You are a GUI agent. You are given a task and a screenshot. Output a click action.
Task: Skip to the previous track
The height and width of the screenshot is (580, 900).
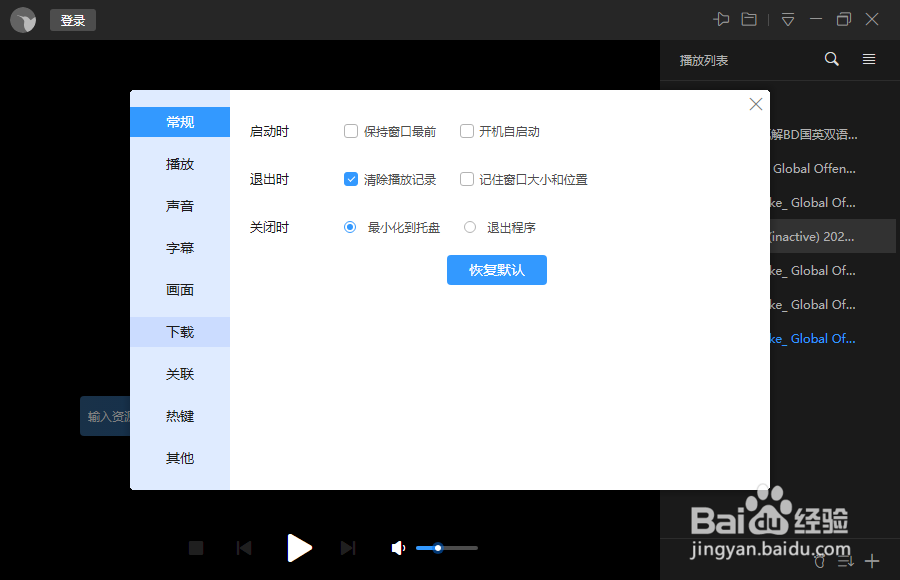click(x=244, y=548)
